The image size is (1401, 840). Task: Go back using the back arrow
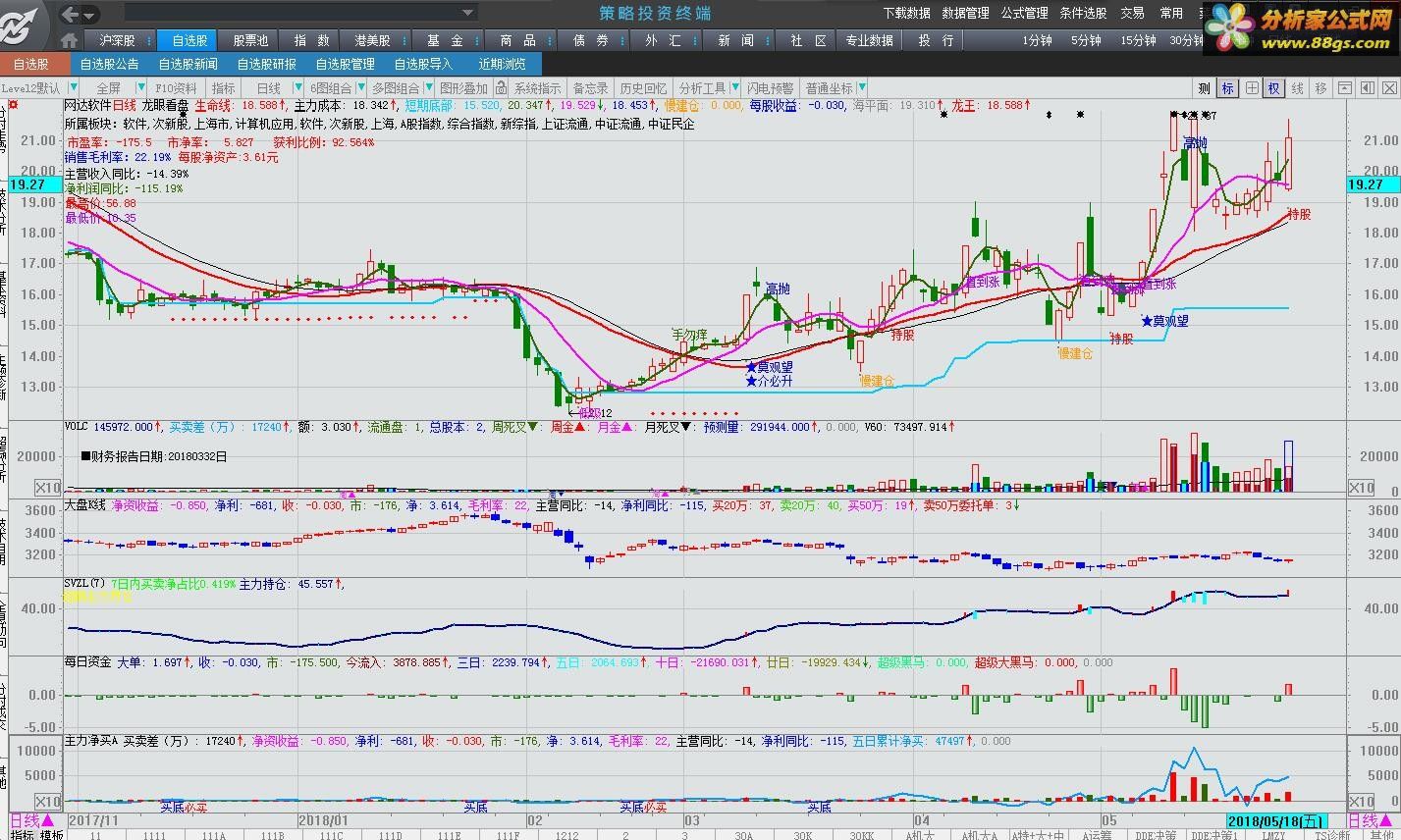70,14
